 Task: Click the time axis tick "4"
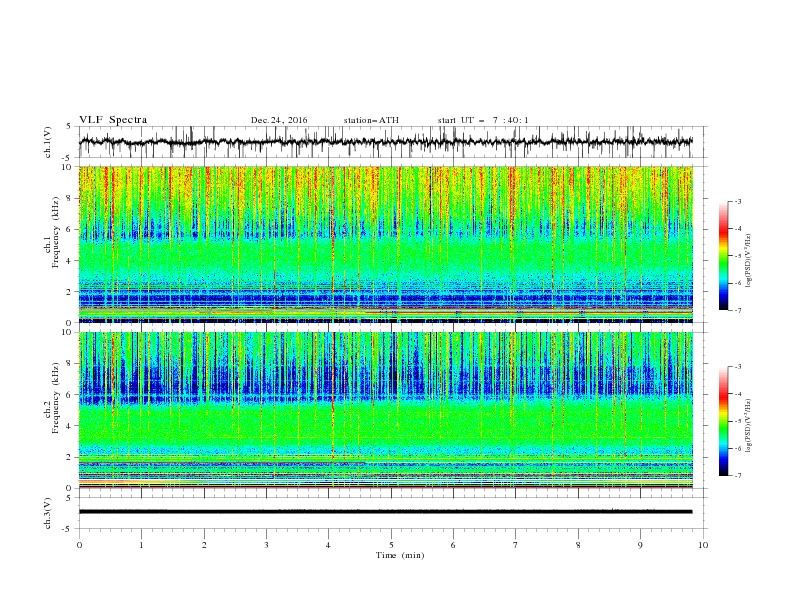329,545
